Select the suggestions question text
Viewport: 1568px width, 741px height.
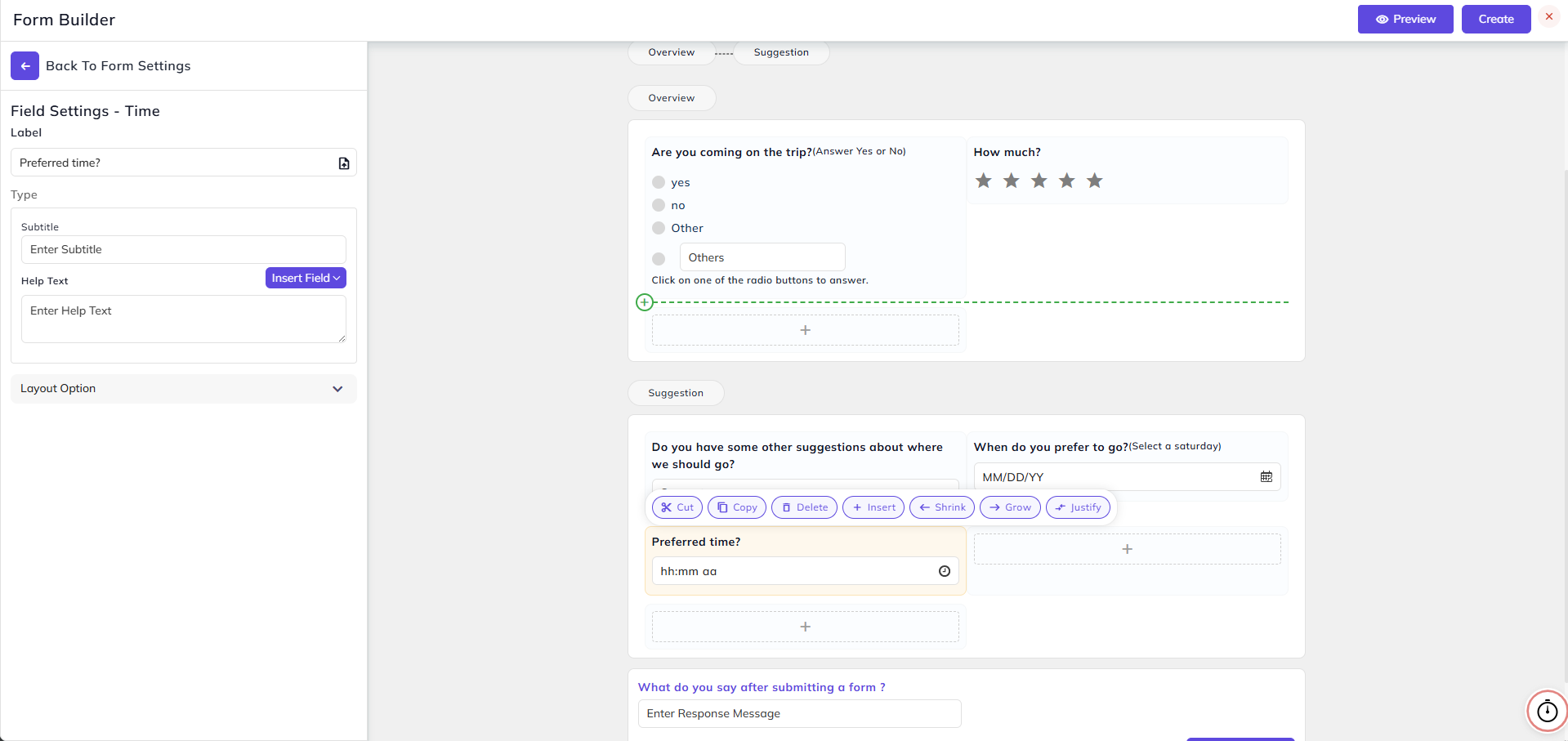click(x=797, y=456)
